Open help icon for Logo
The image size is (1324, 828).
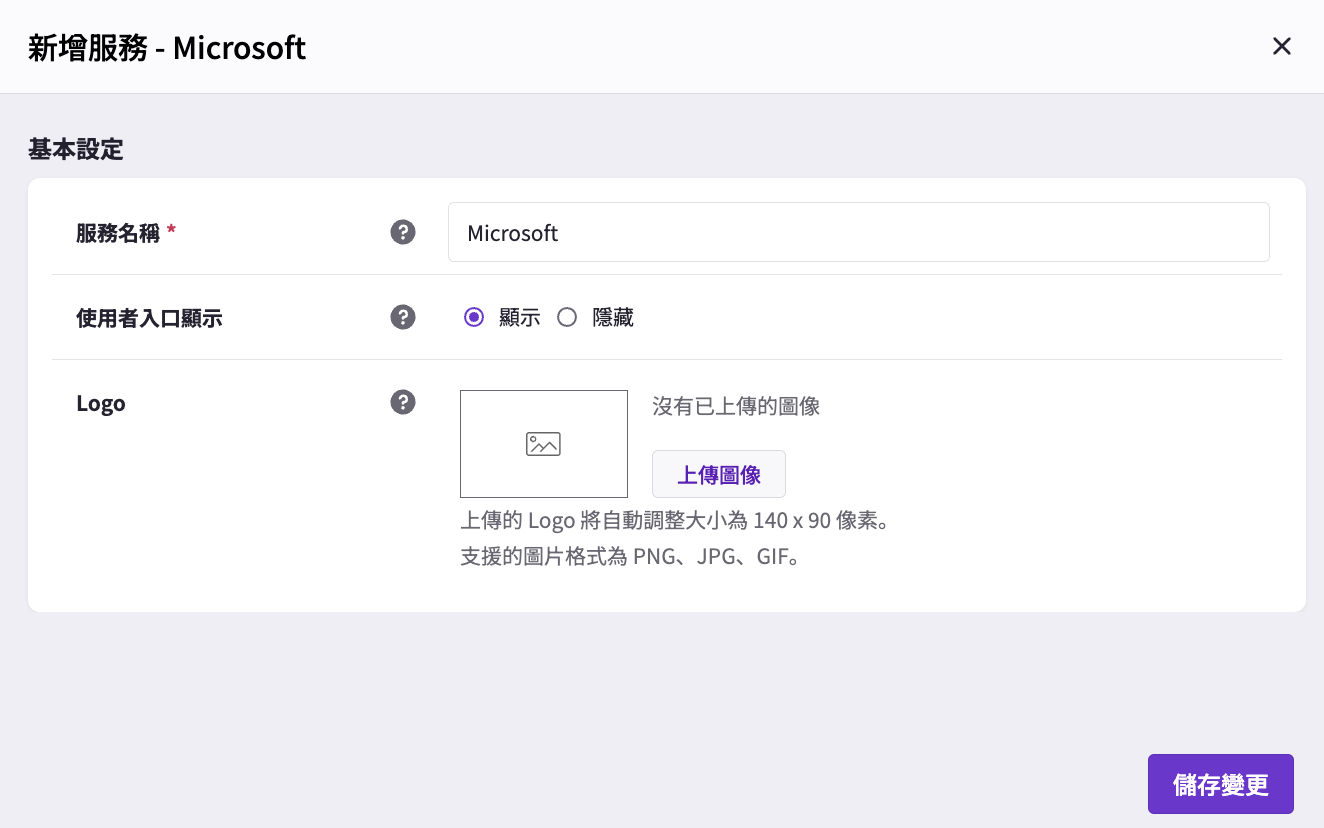[403, 403]
